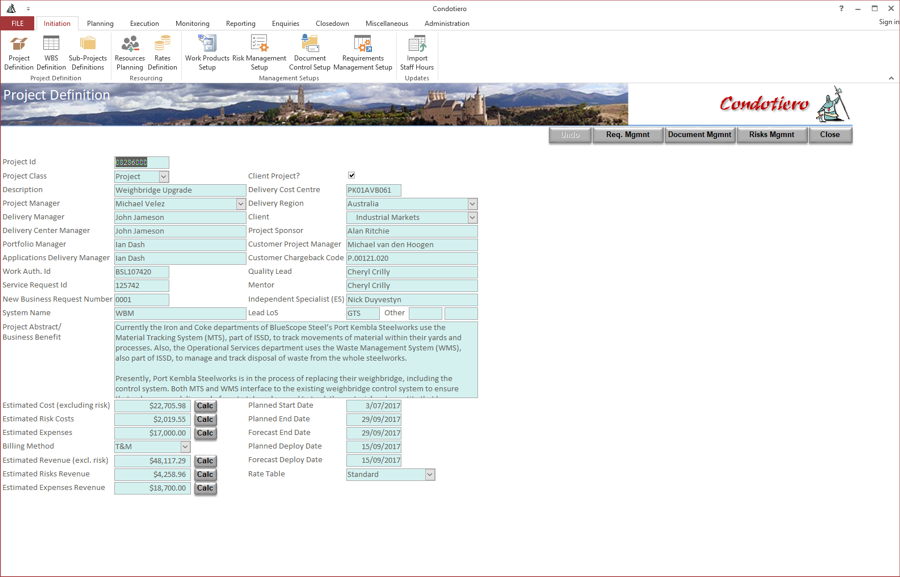The width and height of the screenshot is (900, 577).
Task: Open Work Products Setup
Action: point(207,52)
